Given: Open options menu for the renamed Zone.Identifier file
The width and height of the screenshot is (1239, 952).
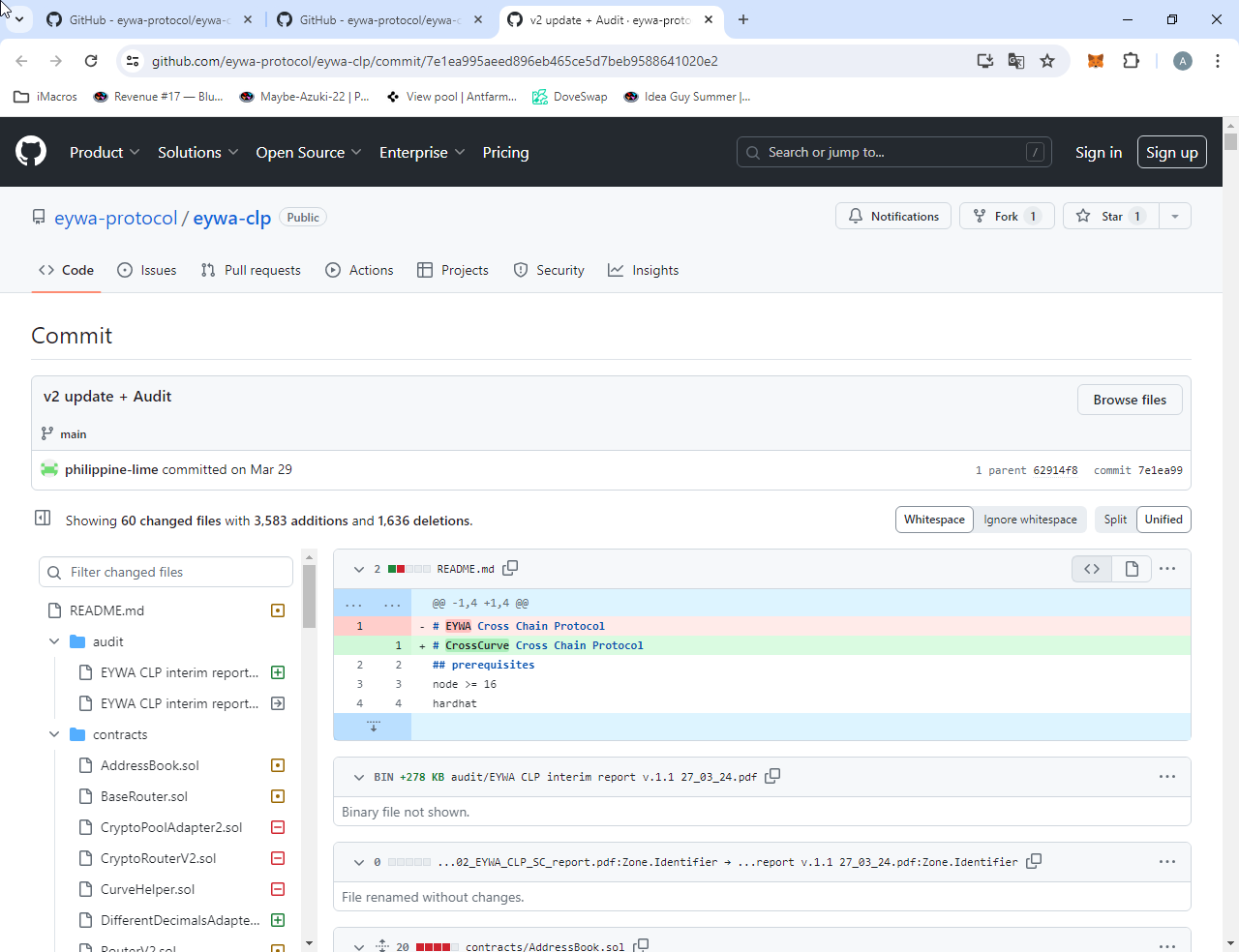Looking at the screenshot, I should point(1167,861).
